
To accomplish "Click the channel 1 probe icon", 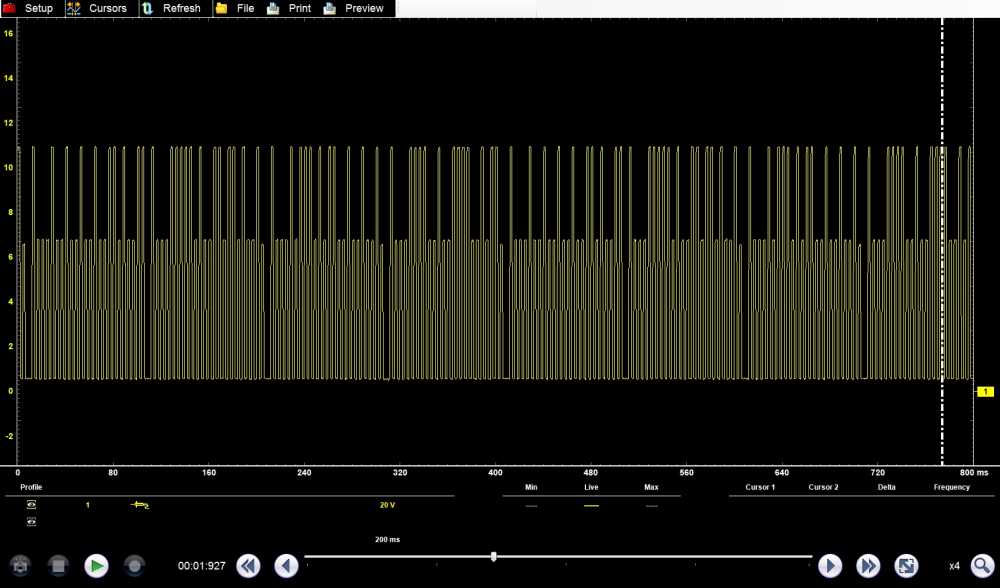I will tap(140, 505).
